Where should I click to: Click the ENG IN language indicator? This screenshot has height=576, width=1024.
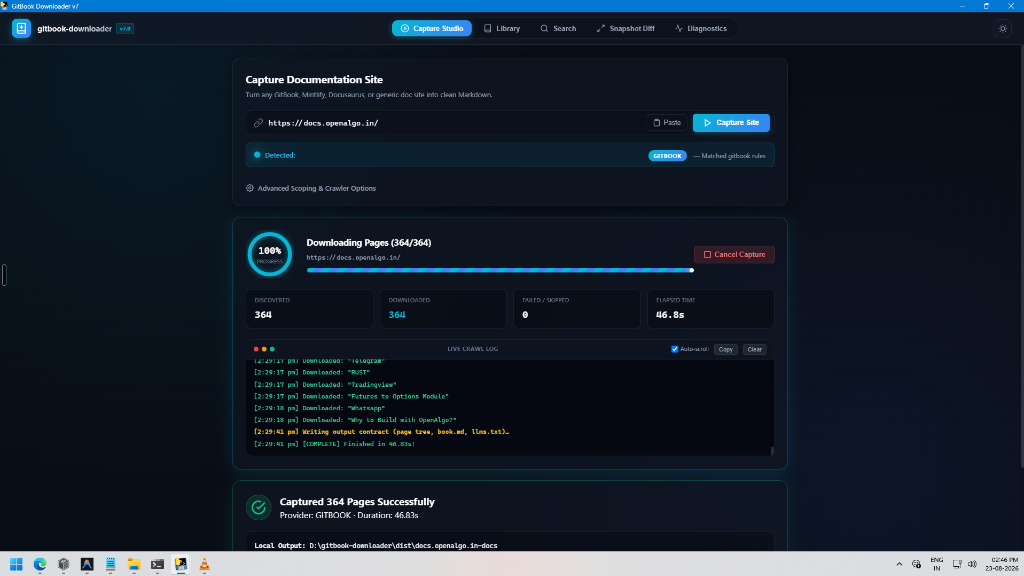[936, 564]
